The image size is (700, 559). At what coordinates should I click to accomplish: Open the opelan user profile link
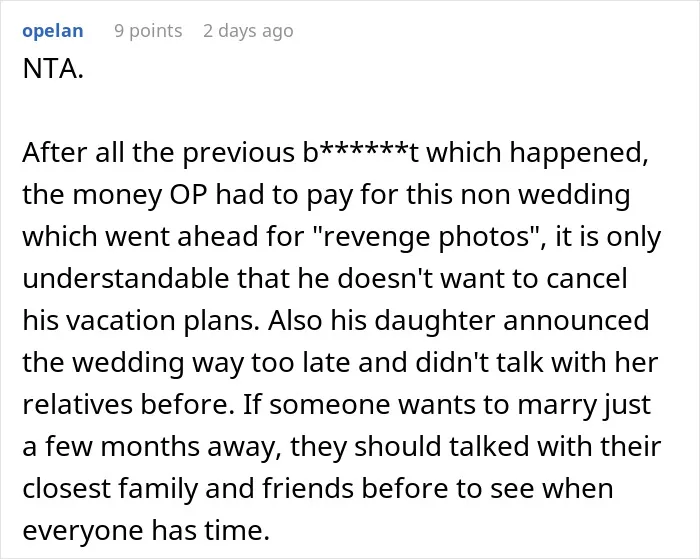(x=53, y=31)
